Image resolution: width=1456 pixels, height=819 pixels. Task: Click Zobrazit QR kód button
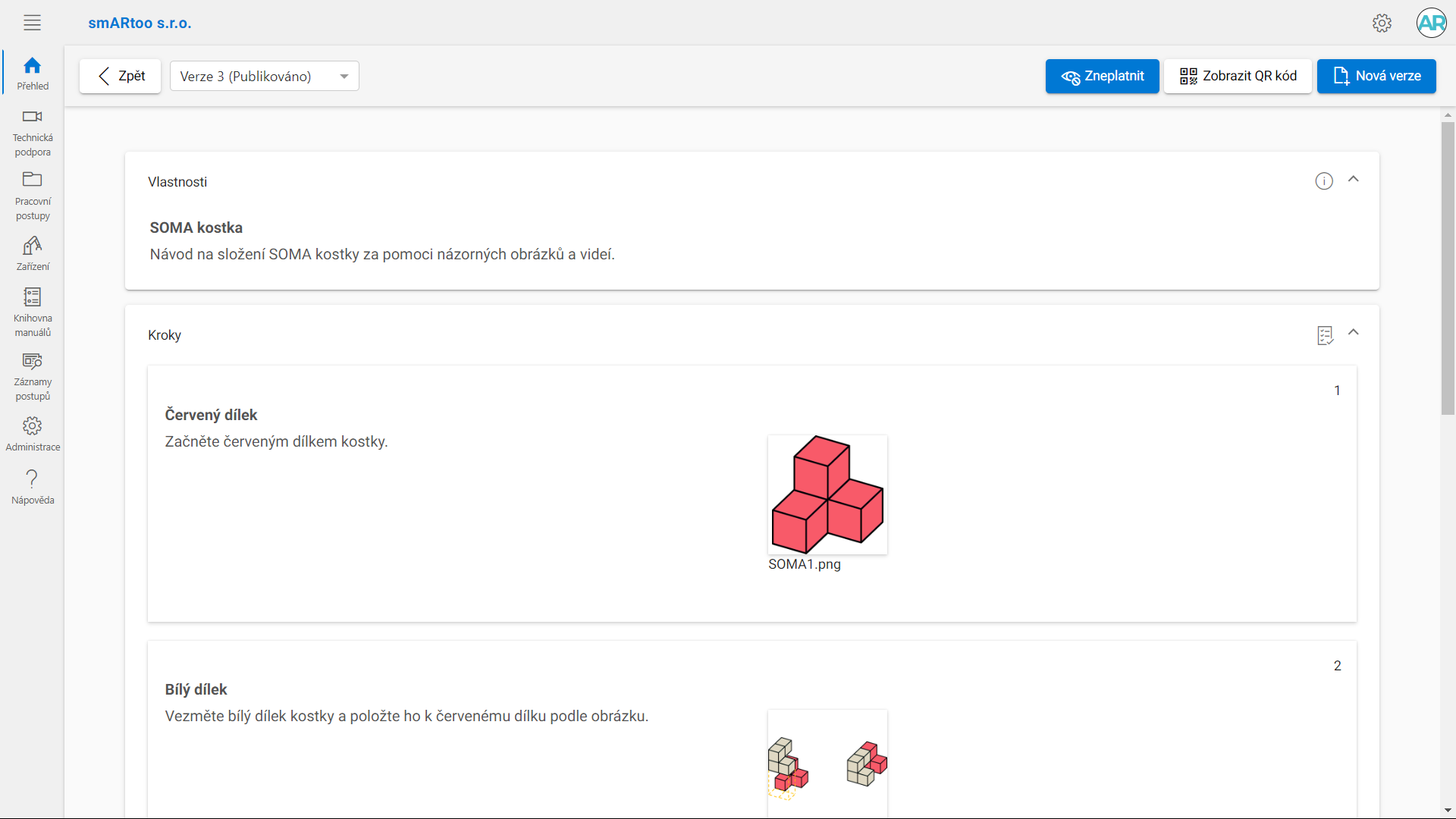tap(1238, 76)
